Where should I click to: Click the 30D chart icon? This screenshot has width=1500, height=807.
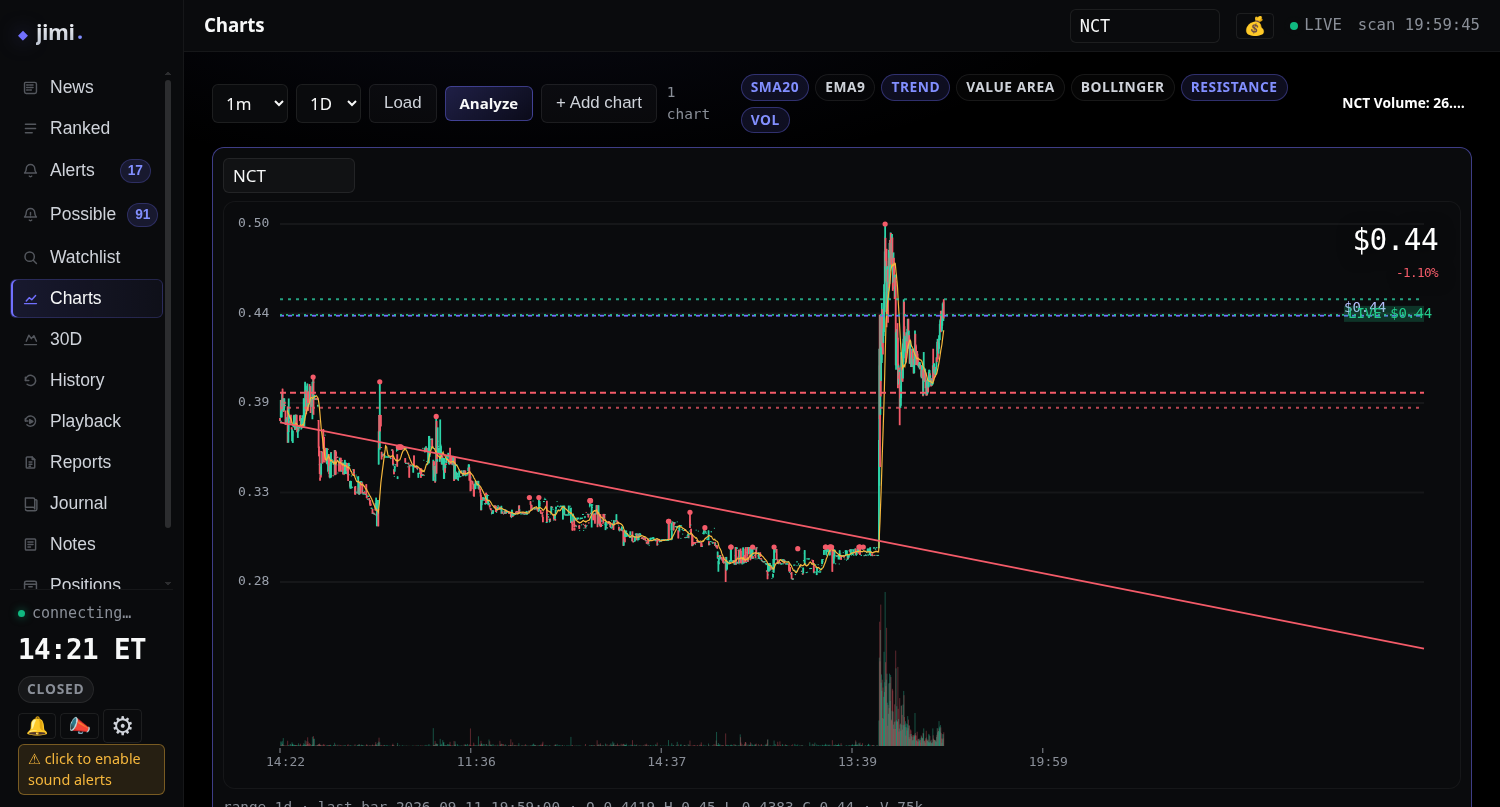coord(30,340)
